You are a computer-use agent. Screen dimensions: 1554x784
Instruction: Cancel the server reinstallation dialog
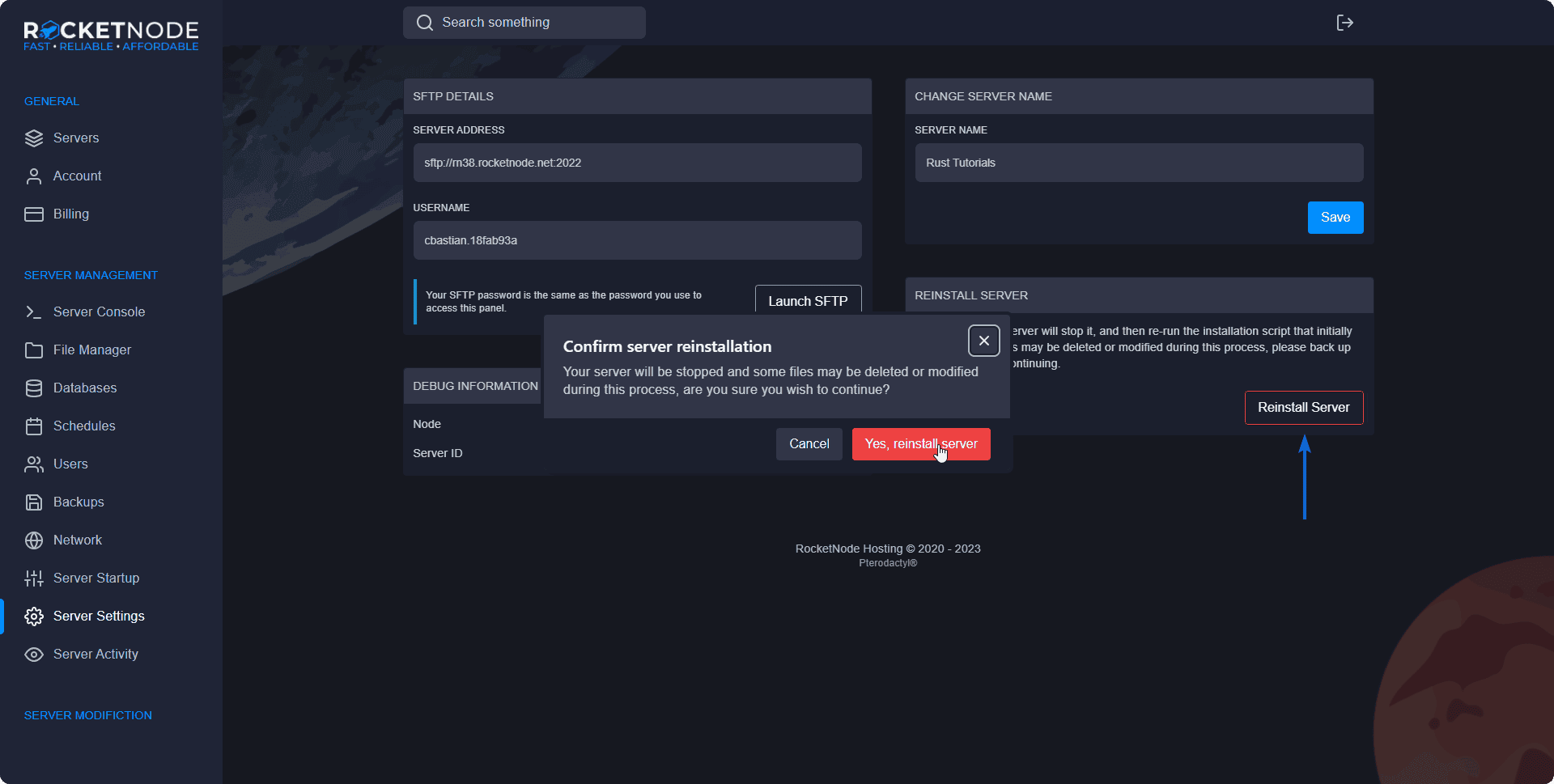tap(809, 444)
